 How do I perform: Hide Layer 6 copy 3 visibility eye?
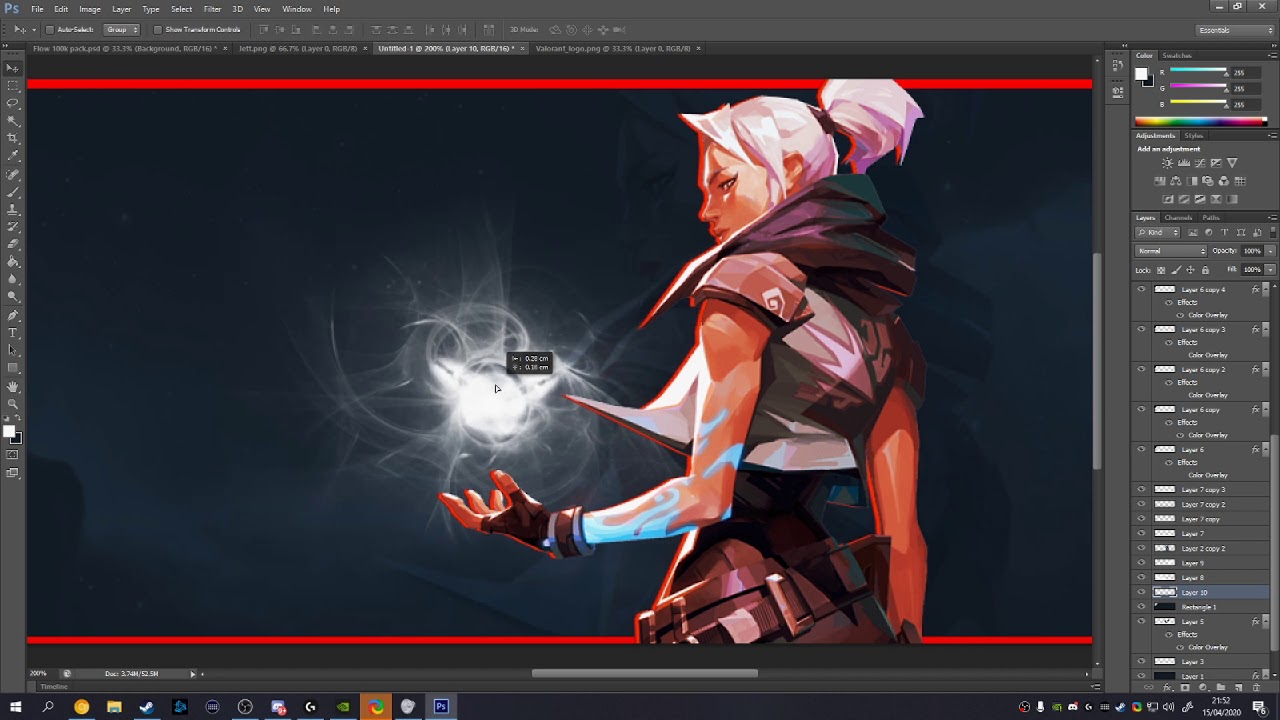coord(1141,329)
